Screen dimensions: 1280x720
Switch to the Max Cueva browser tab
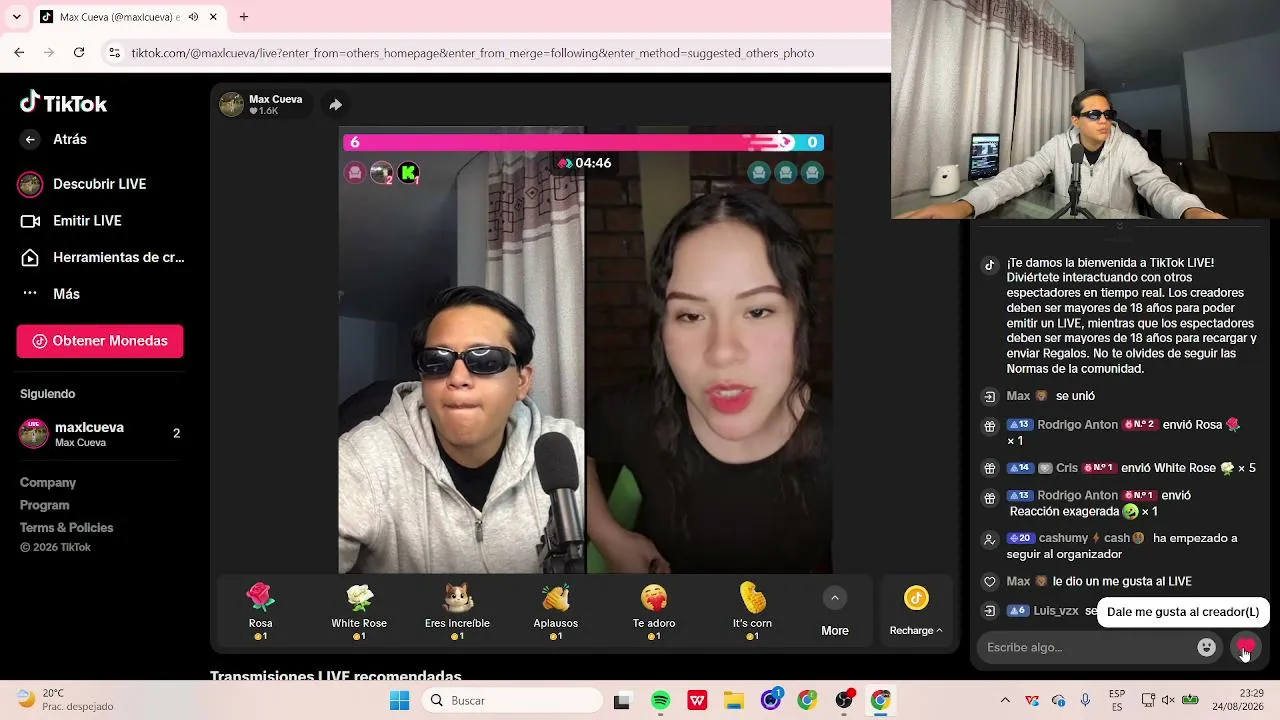[129, 17]
